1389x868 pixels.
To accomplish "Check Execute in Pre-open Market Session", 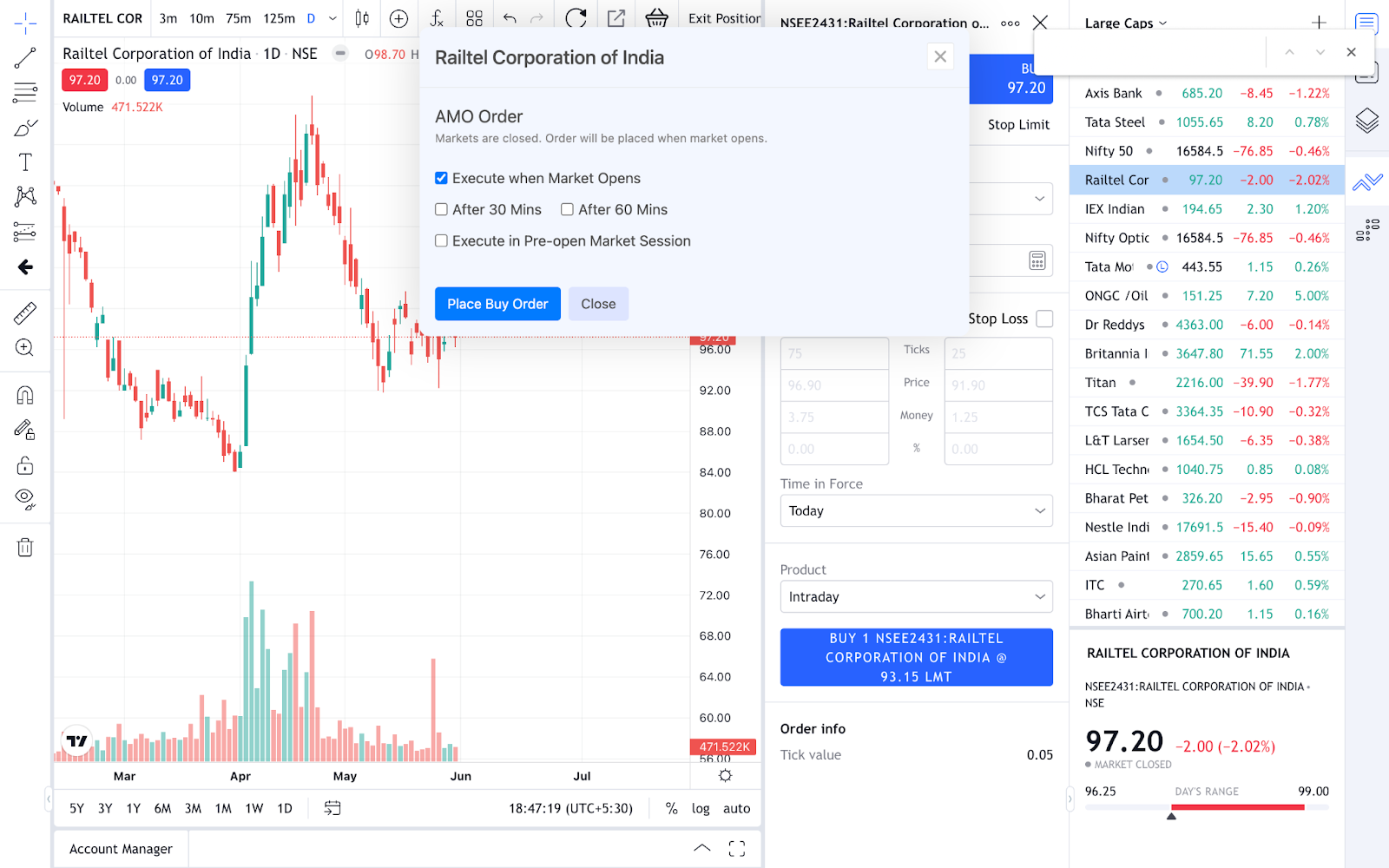I will click(442, 241).
